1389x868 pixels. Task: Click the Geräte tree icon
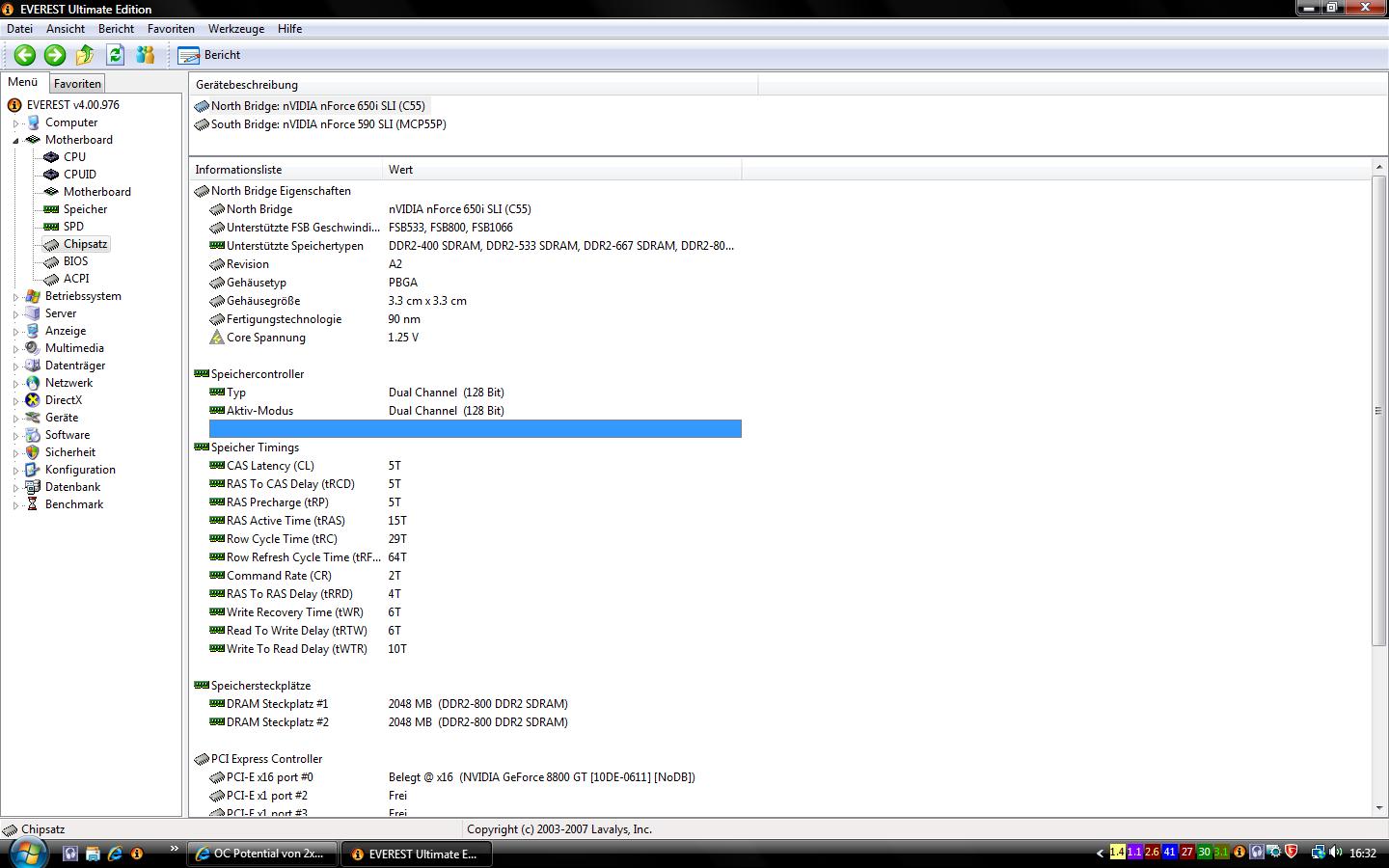tap(33, 418)
